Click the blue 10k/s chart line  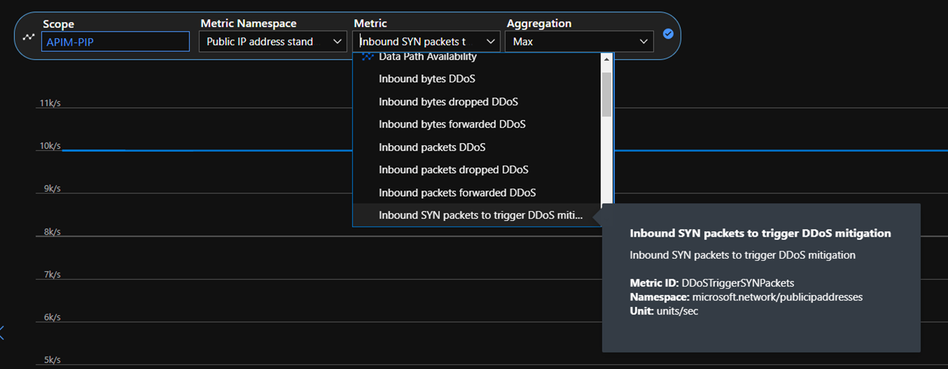[x=206, y=150]
